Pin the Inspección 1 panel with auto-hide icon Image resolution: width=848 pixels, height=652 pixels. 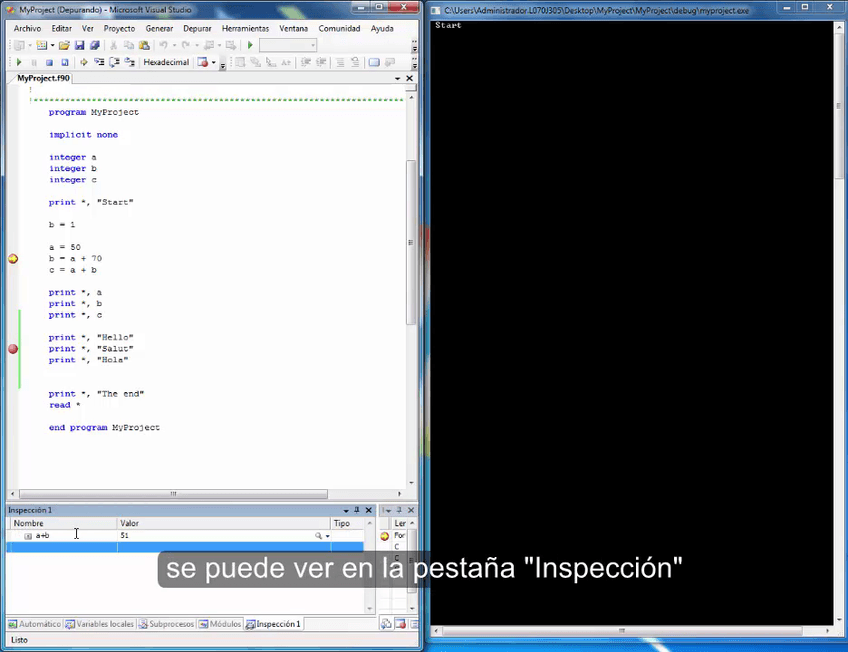point(356,510)
